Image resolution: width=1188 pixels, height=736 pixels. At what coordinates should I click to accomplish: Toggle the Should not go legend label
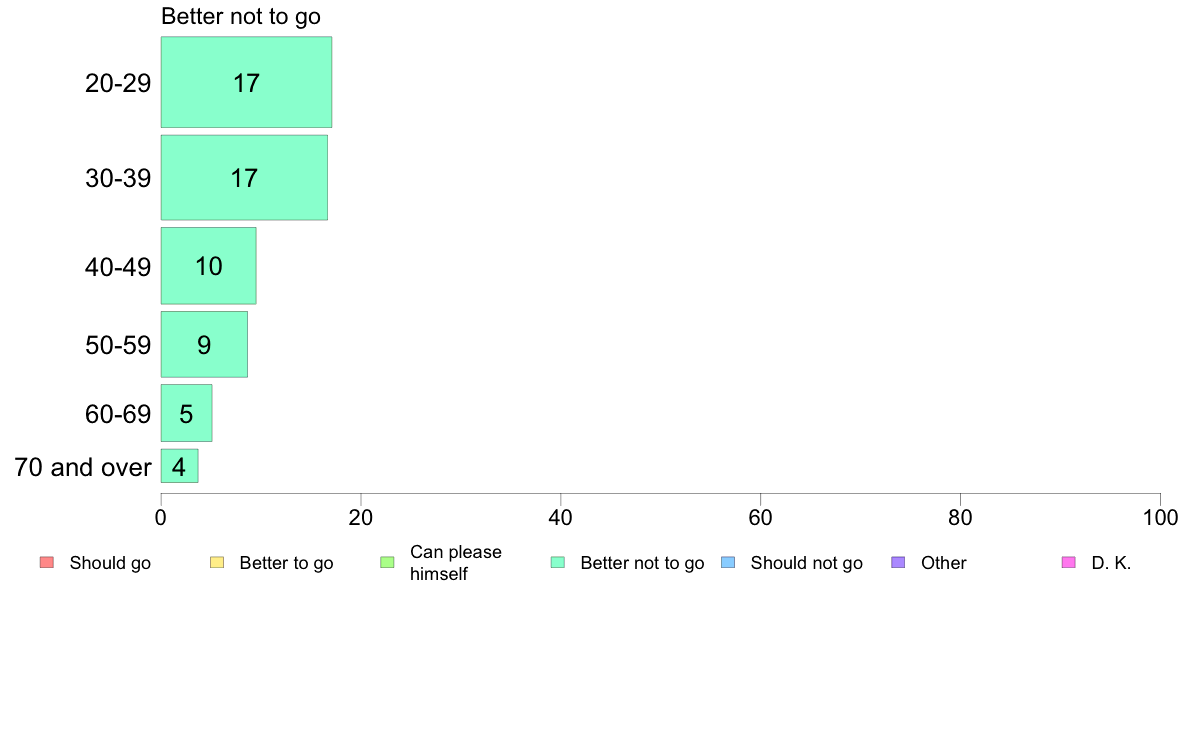806,563
